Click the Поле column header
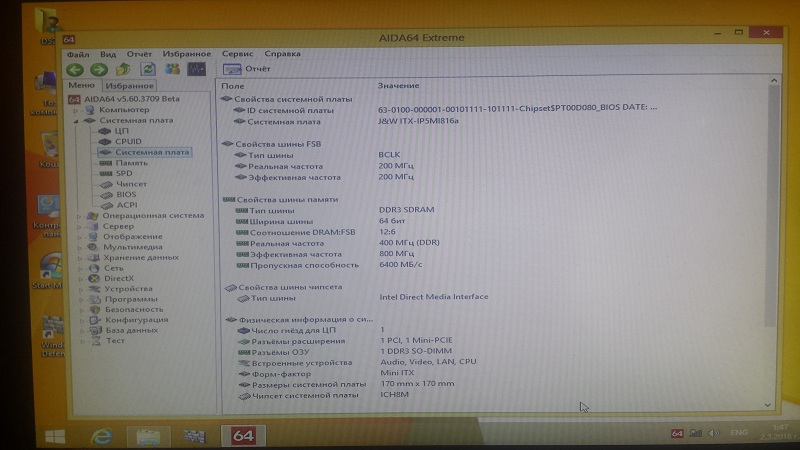Image resolution: width=800 pixels, height=450 pixels. tap(233, 86)
